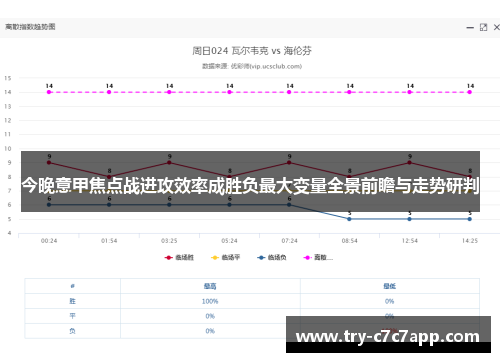
Task: Click the 01:54 x-axis label
Action: coord(109,241)
